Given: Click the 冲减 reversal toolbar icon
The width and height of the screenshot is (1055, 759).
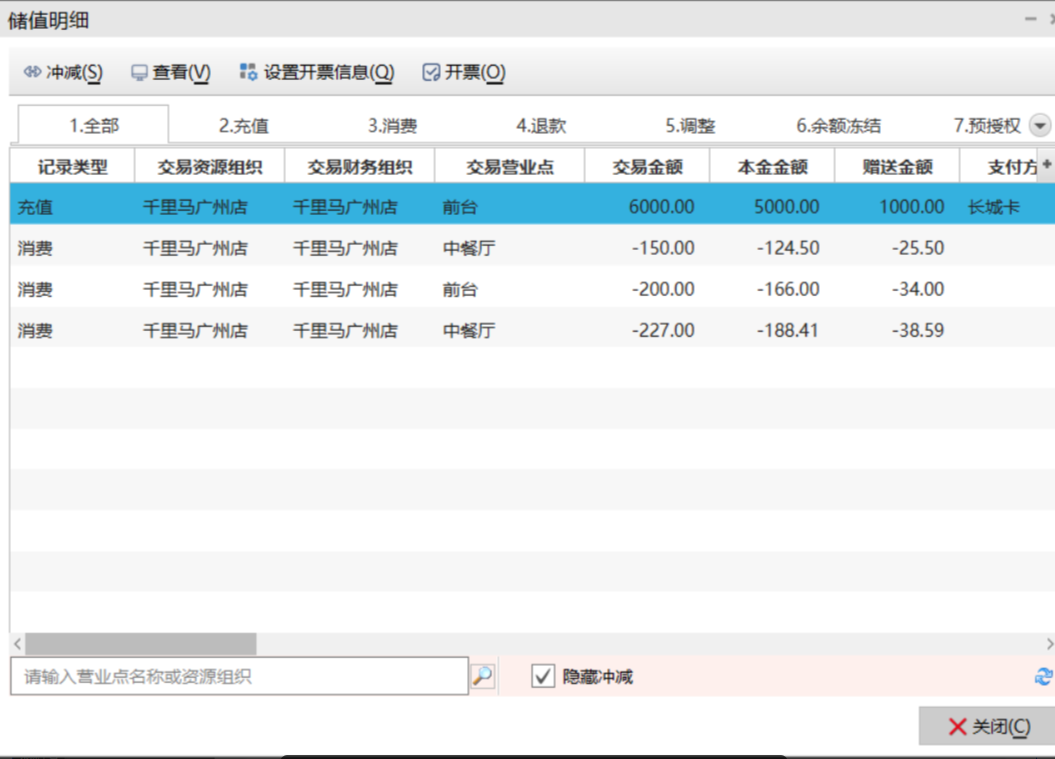Looking at the screenshot, I should point(32,72).
